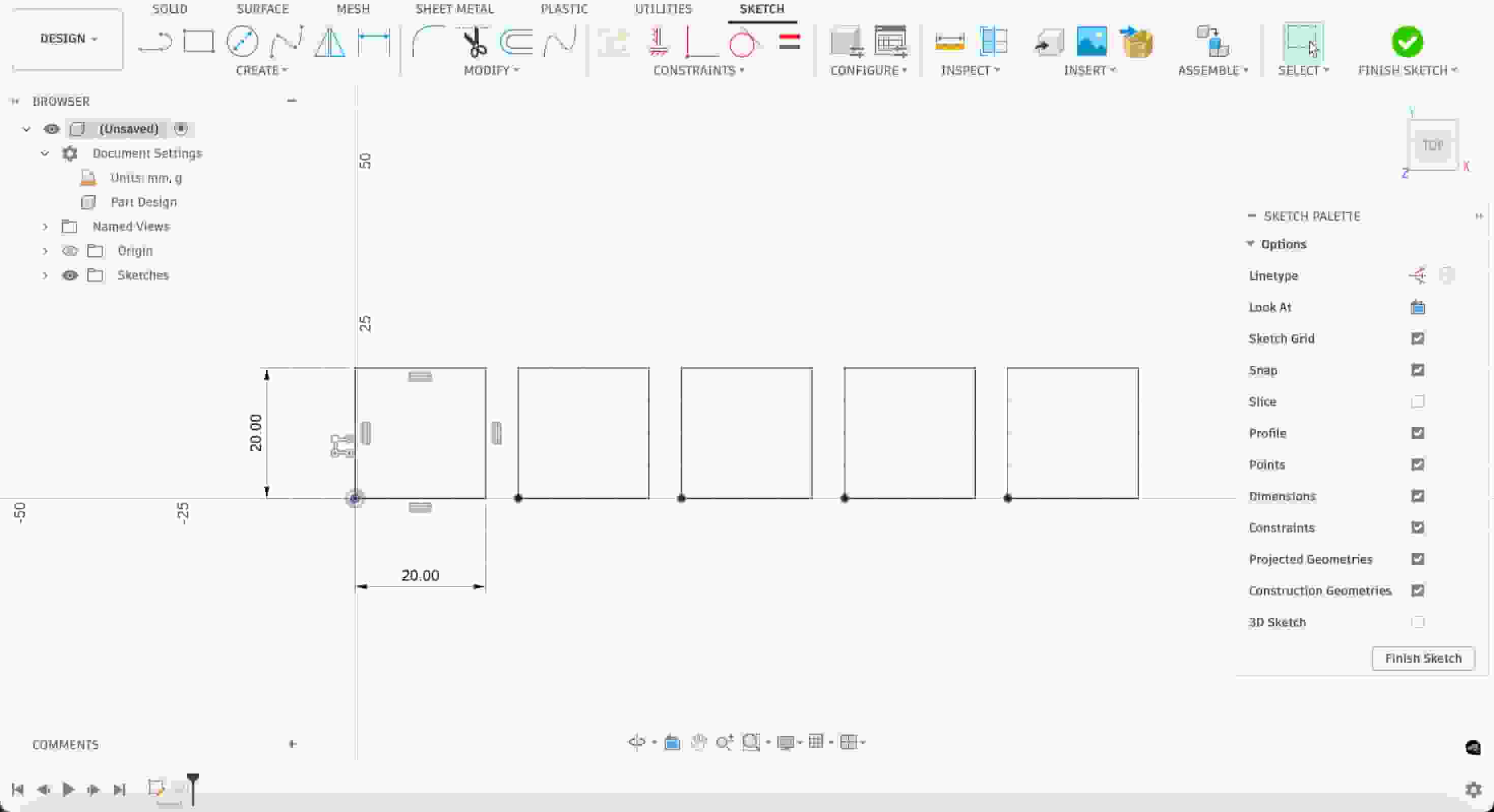The width and height of the screenshot is (1494, 812).
Task: Open the CONSTRAINTS dropdown menu
Action: click(698, 70)
